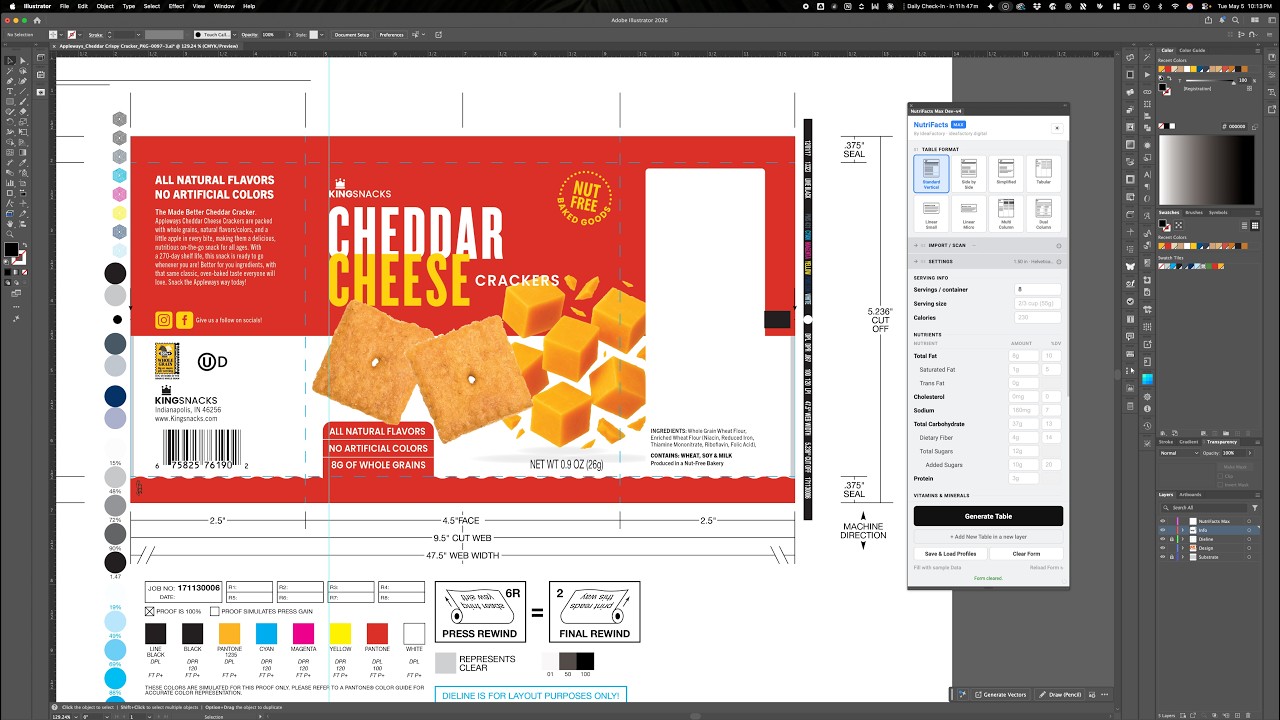Choose Simplified table format
Image resolution: width=1280 pixels, height=720 pixels.
[x=1006, y=174]
